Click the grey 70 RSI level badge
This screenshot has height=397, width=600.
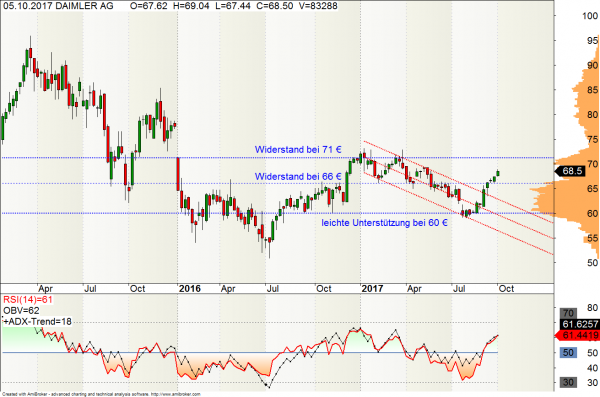click(568, 313)
